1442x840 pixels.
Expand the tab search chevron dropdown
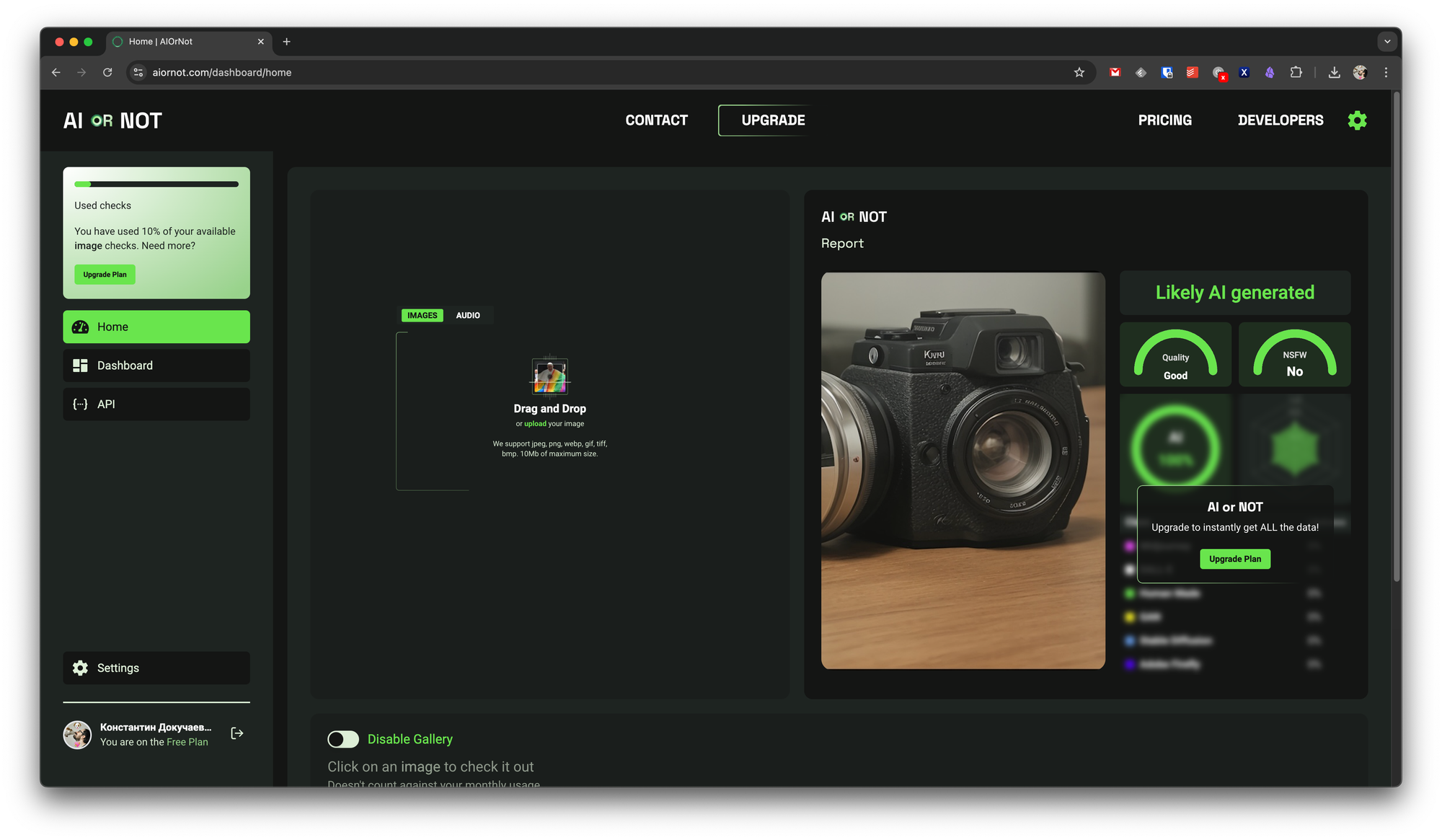pyautogui.click(x=1386, y=42)
